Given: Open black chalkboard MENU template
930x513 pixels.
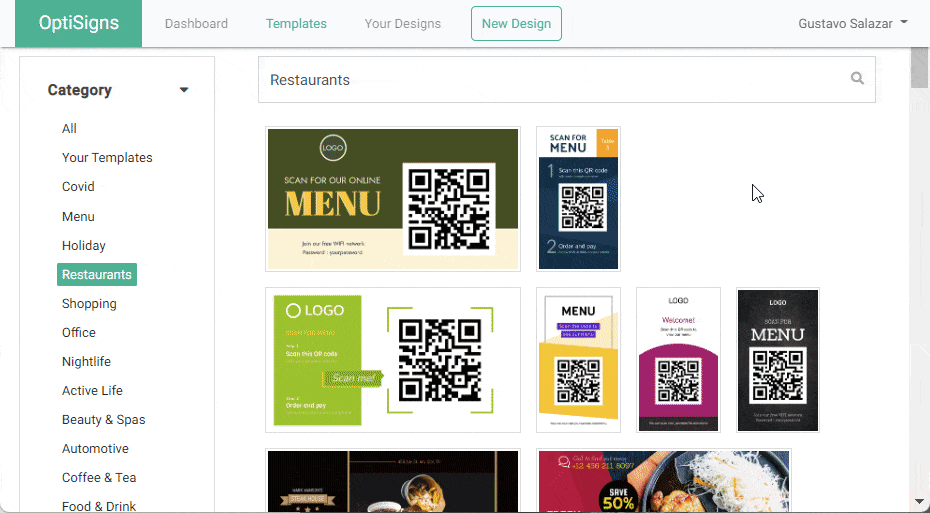Looking at the screenshot, I should pos(778,360).
